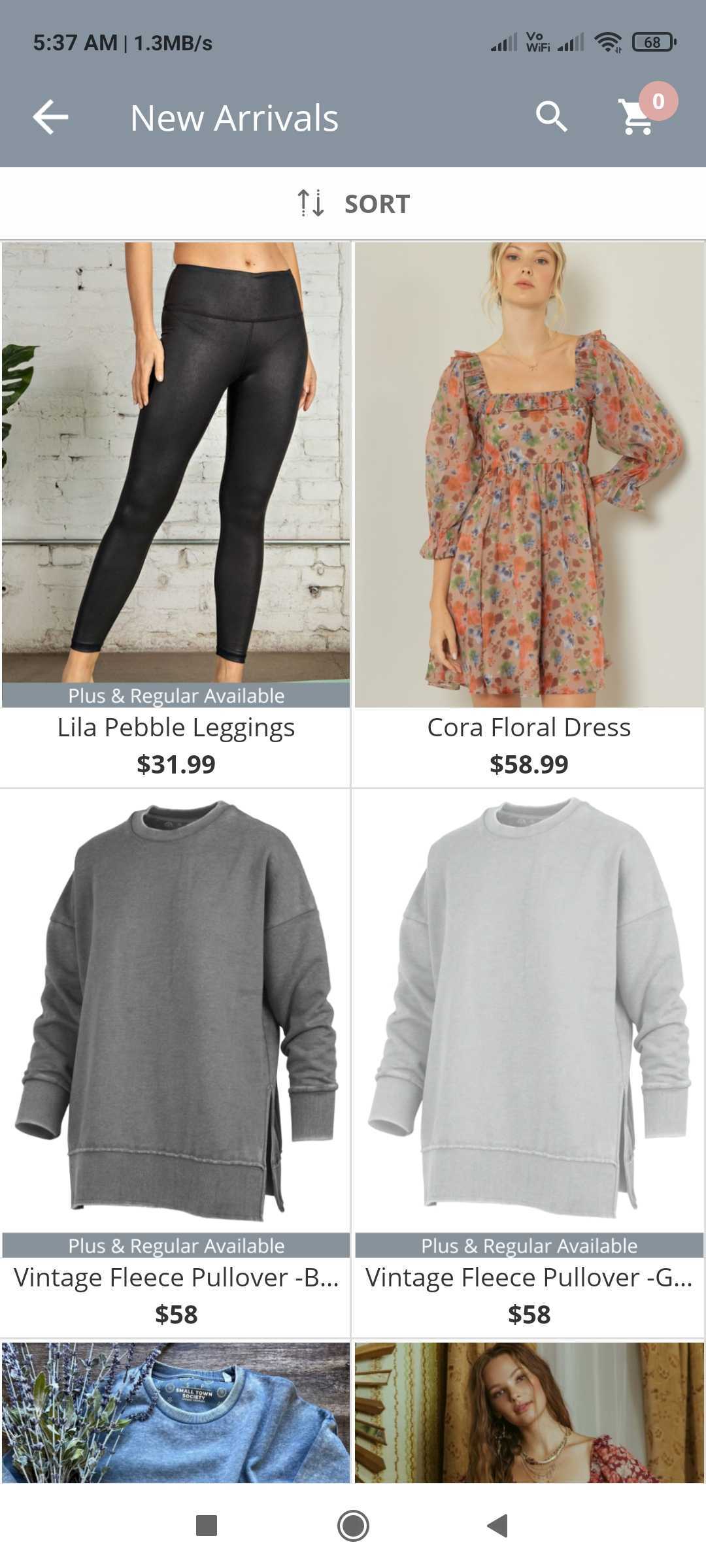The image size is (706, 1568).
Task: Tap the Android back triangle button
Action: 497,1526
